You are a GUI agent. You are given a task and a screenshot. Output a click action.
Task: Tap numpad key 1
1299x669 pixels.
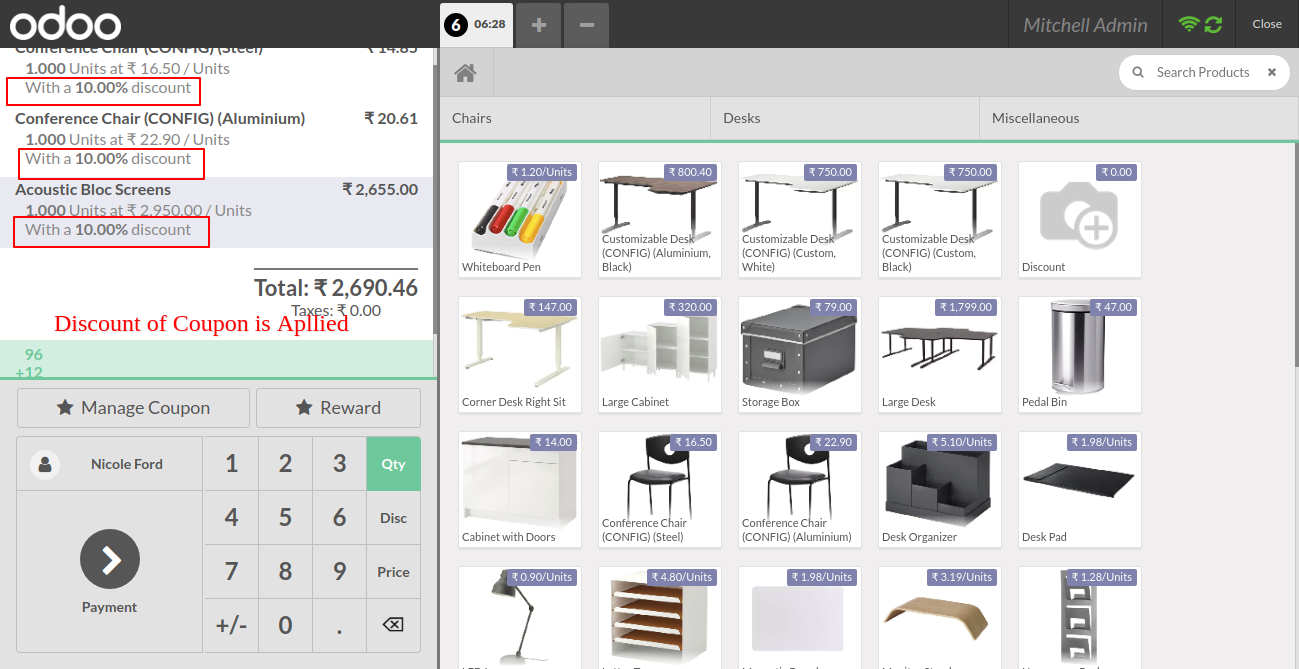click(x=231, y=464)
